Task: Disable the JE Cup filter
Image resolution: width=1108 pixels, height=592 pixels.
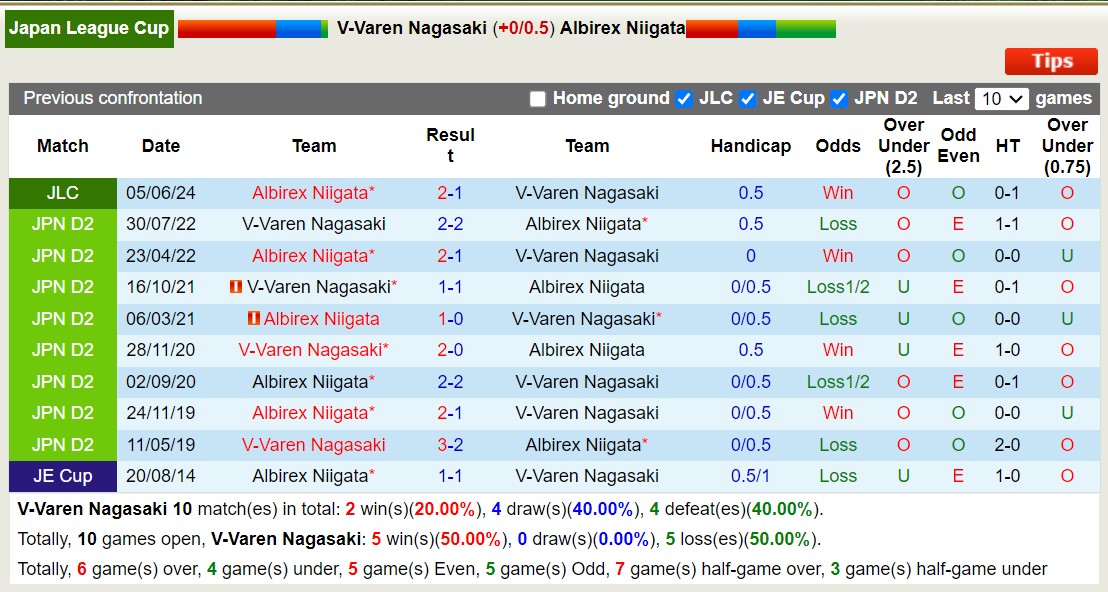Action: [748, 98]
